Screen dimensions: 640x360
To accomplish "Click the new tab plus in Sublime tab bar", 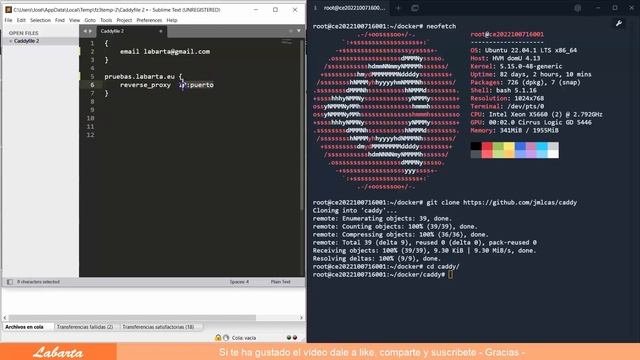I will [x=291, y=31].
